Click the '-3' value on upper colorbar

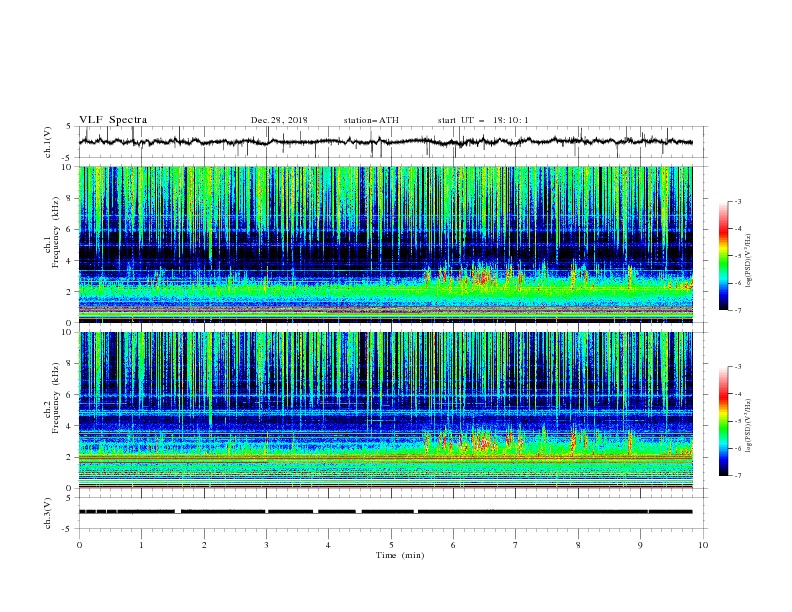coord(737,201)
